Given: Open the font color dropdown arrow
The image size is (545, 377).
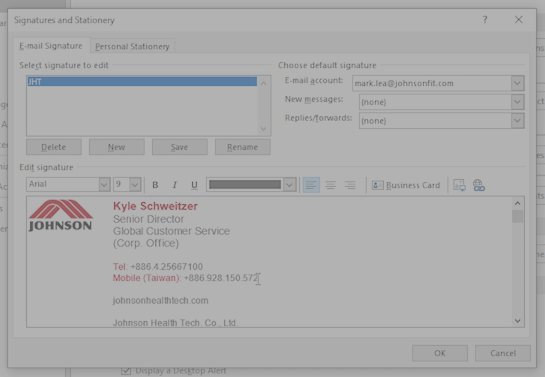Looking at the screenshot, I should (289, 185).
